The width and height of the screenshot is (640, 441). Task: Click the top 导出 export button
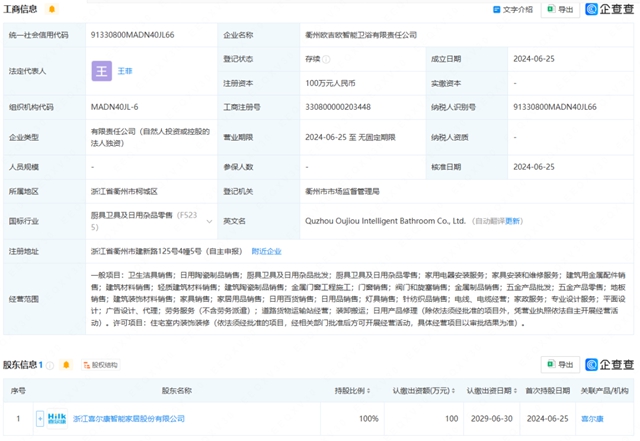click(x=560, y=9)
